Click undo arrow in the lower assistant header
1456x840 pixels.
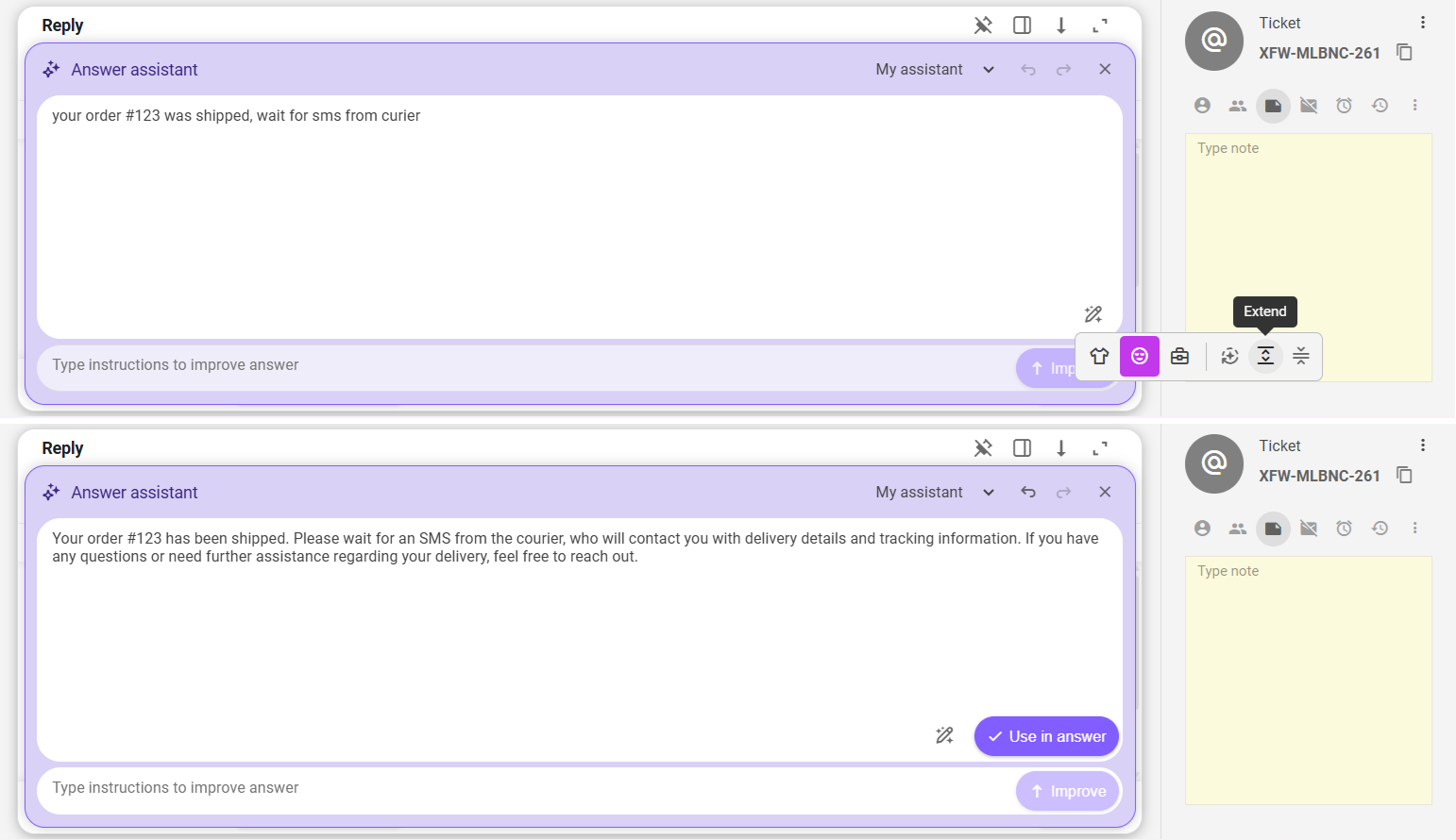[1028, 492]
